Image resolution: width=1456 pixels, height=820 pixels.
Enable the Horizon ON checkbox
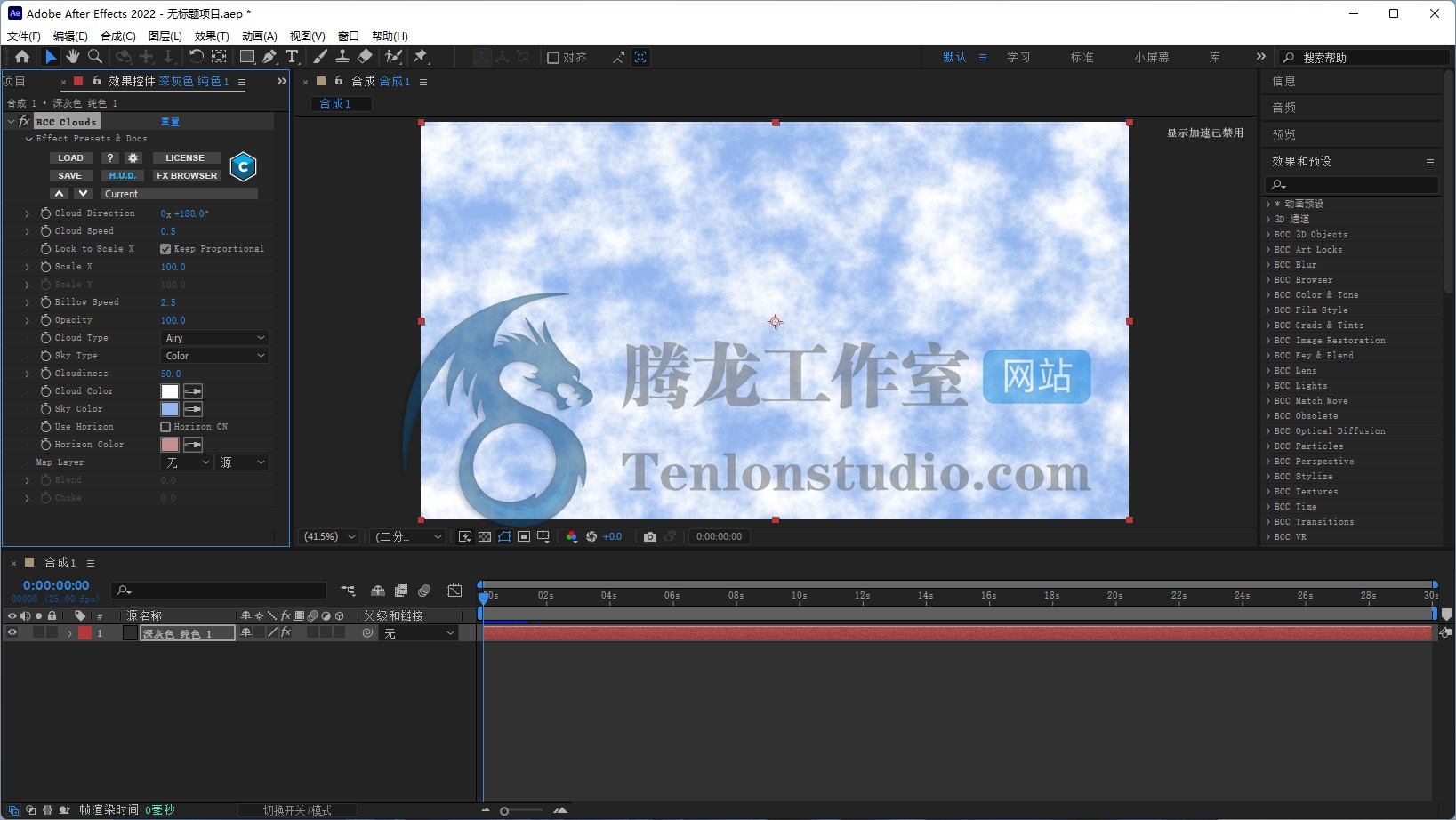pos(165,427)
